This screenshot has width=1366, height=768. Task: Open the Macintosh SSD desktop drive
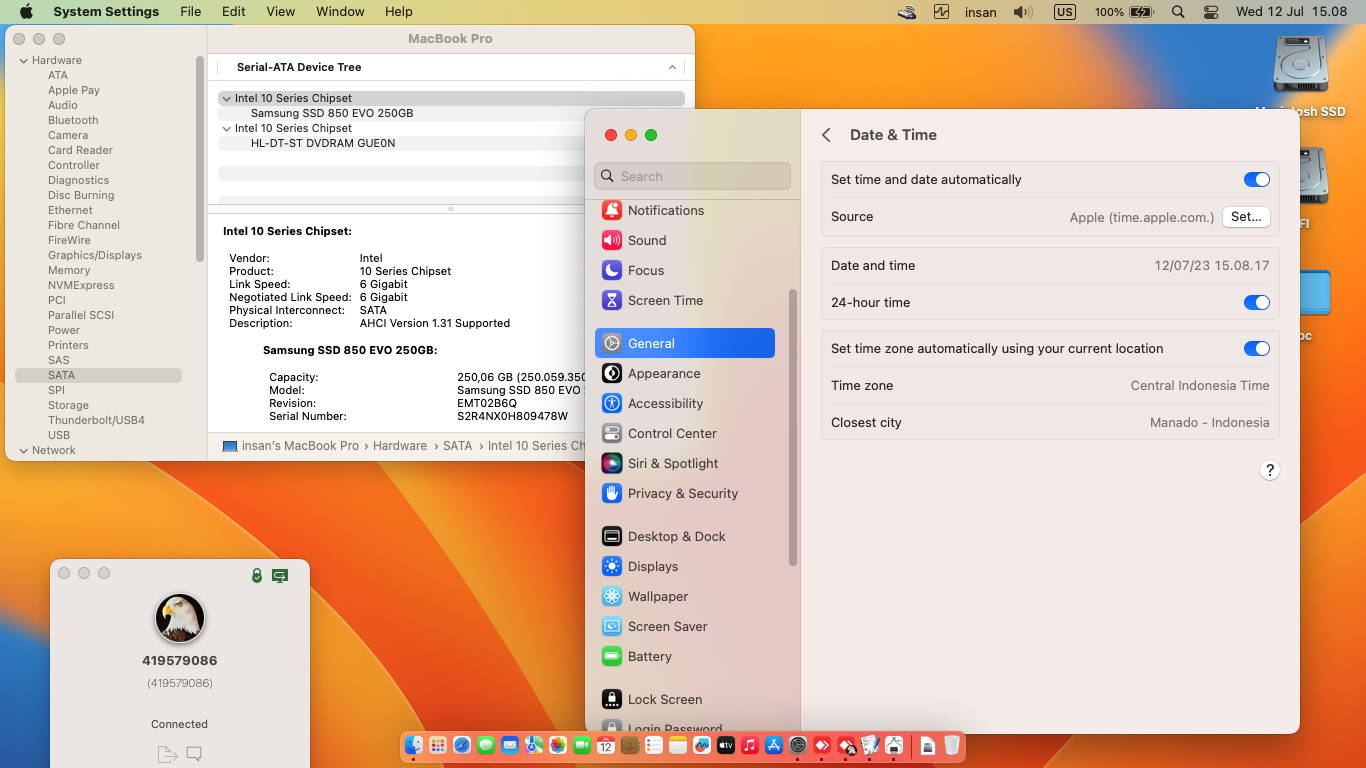[x=1300, y=76]
